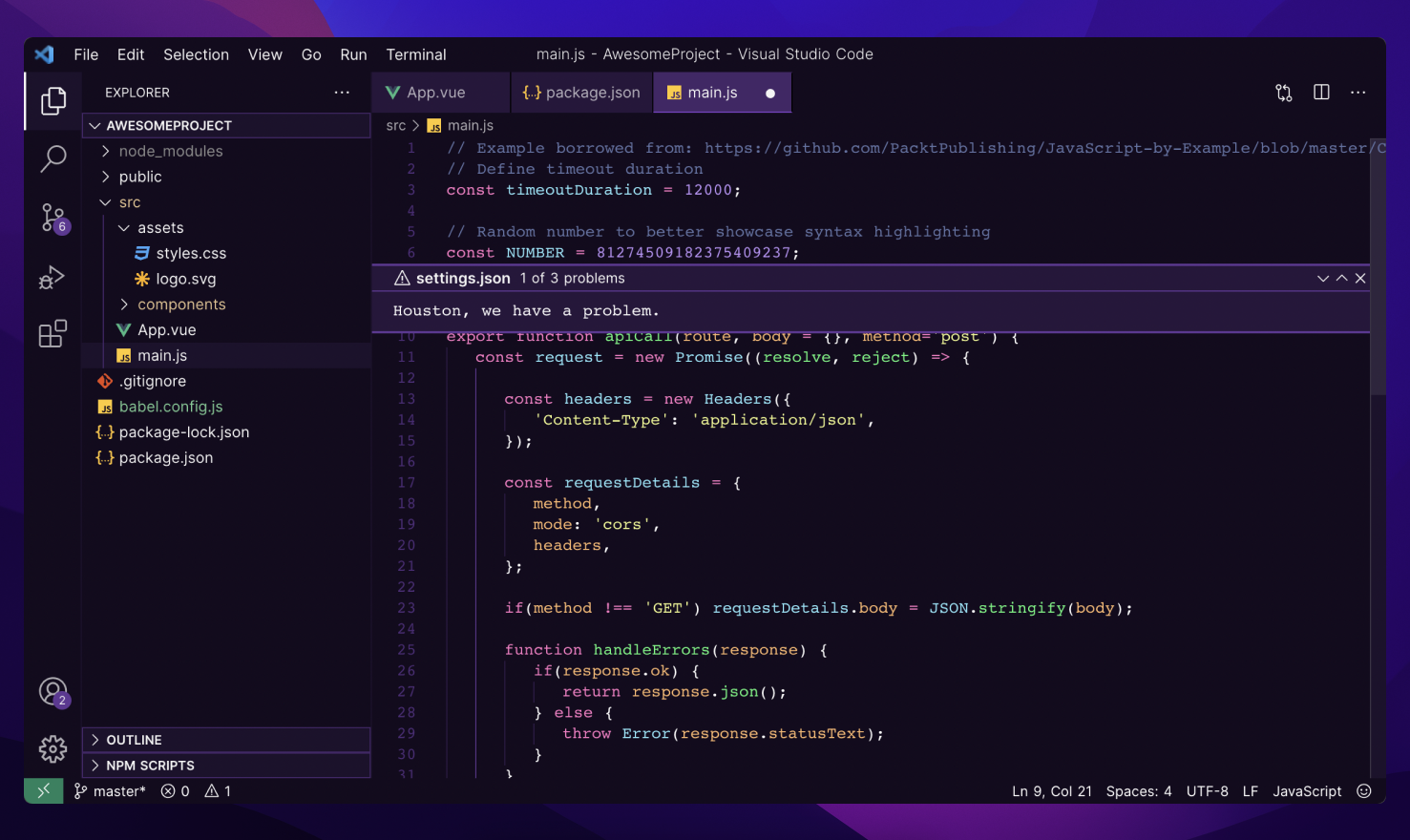The width and height of the screenshot is (1410, 840).
Task: Expand the components folder
Action: pos(227,304)
